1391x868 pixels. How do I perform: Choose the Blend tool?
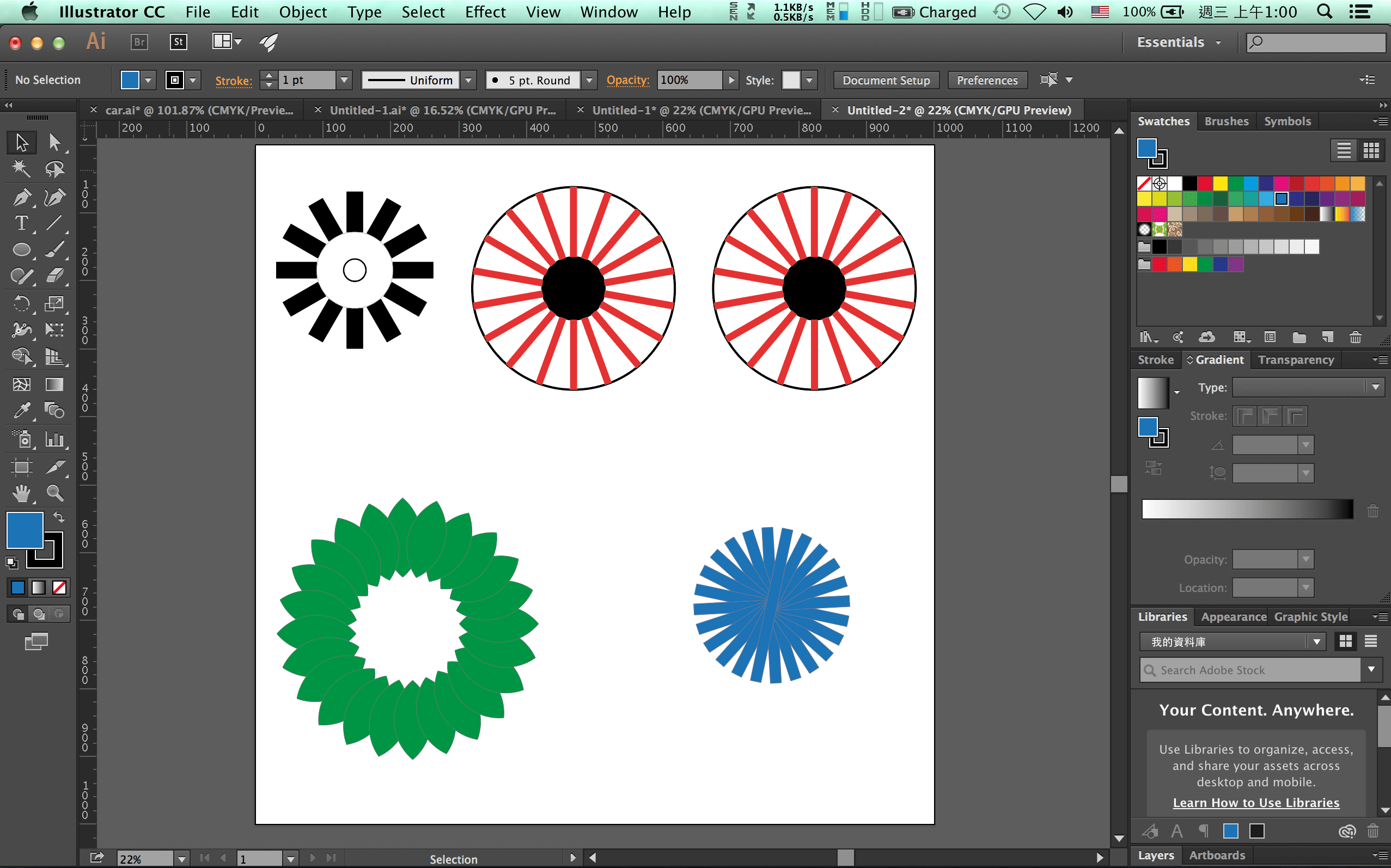click(54, 411)
